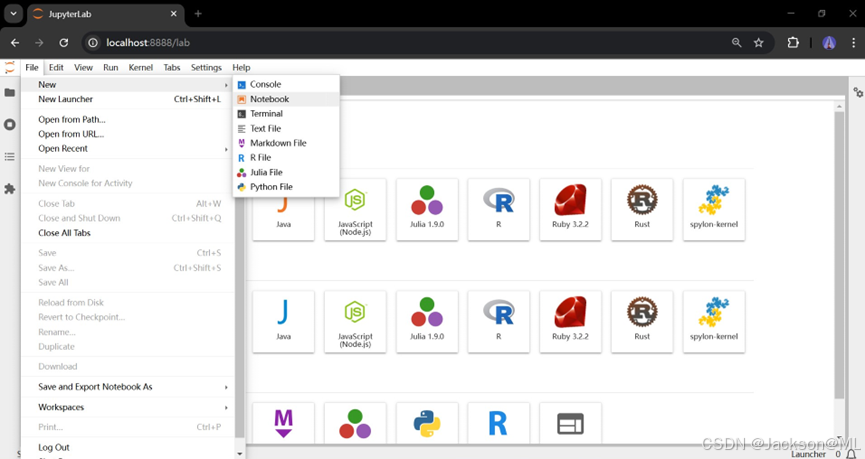Open the Run menu
Viewport: 865px width, 459px height.
110,67
